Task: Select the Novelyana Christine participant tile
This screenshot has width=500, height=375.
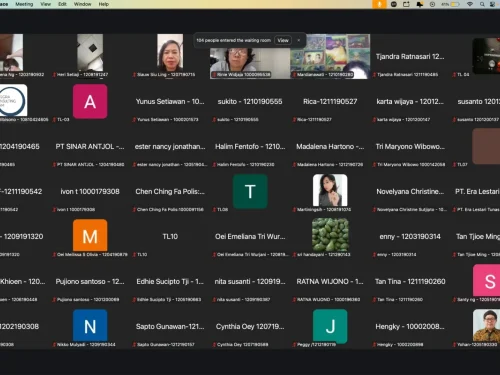Action: [x=410, y=191]
